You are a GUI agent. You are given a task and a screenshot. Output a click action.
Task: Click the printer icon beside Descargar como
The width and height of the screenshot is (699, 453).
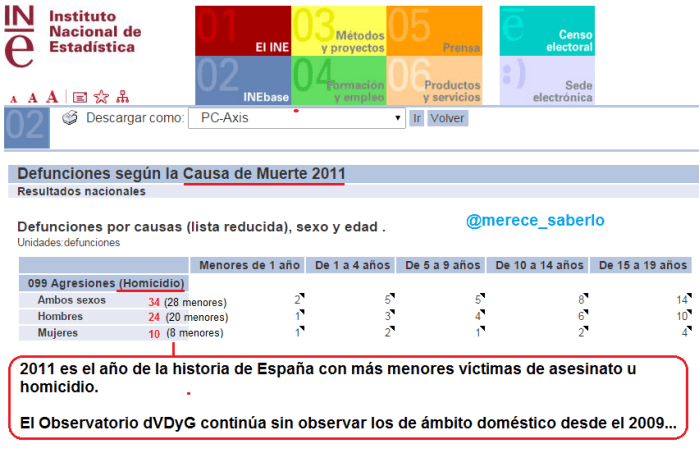(70, 118)
